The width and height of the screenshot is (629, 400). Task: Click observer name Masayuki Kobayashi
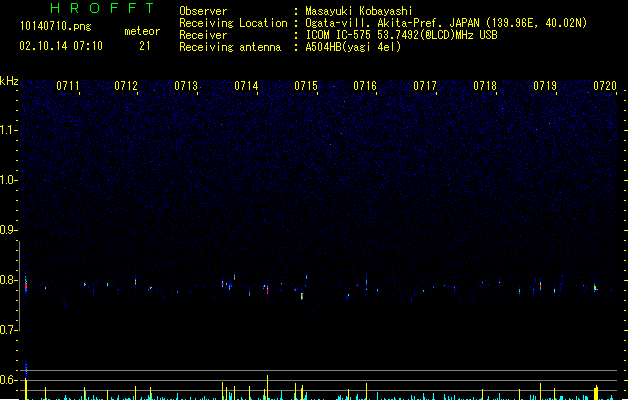point(359,11)
